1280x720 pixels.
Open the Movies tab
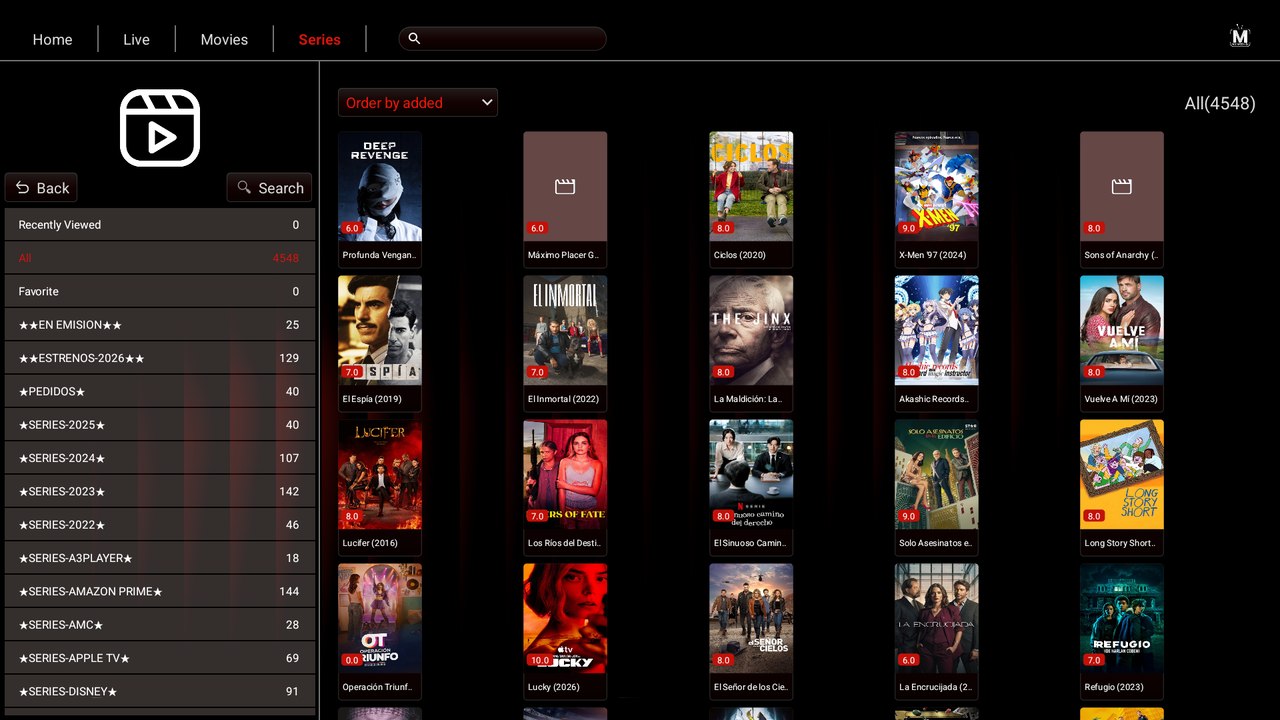(x=224, y=39)
